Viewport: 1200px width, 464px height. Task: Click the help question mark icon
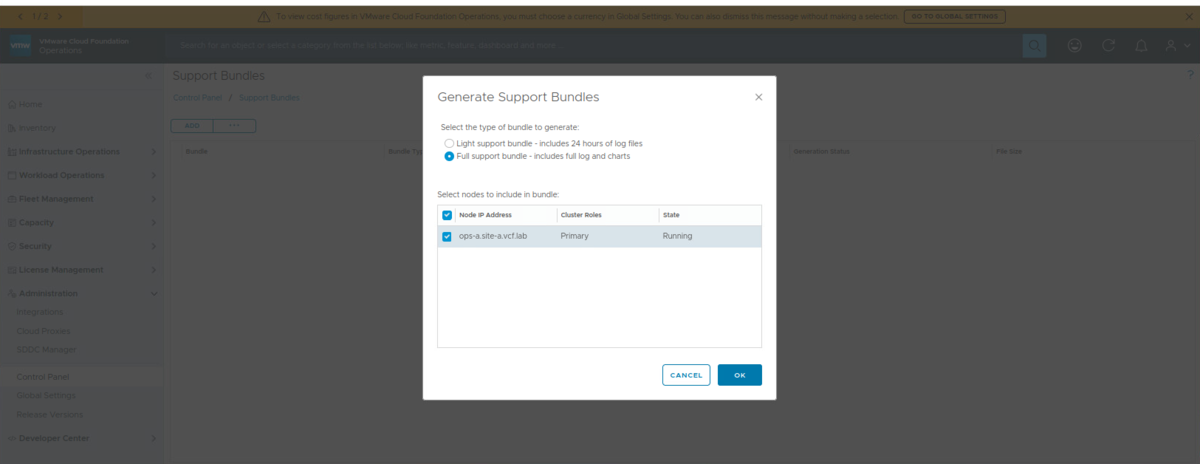(1191, 75)
